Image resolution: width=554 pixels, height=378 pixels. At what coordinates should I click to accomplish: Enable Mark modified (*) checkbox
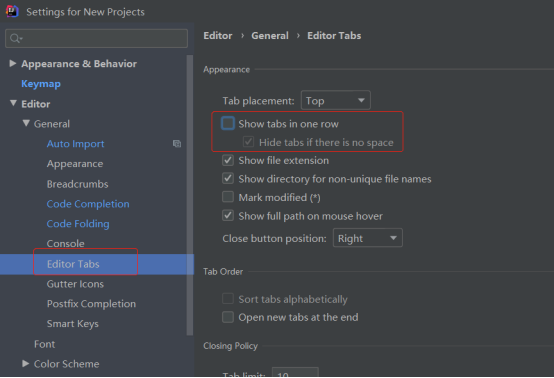click(x=228, y=197)
